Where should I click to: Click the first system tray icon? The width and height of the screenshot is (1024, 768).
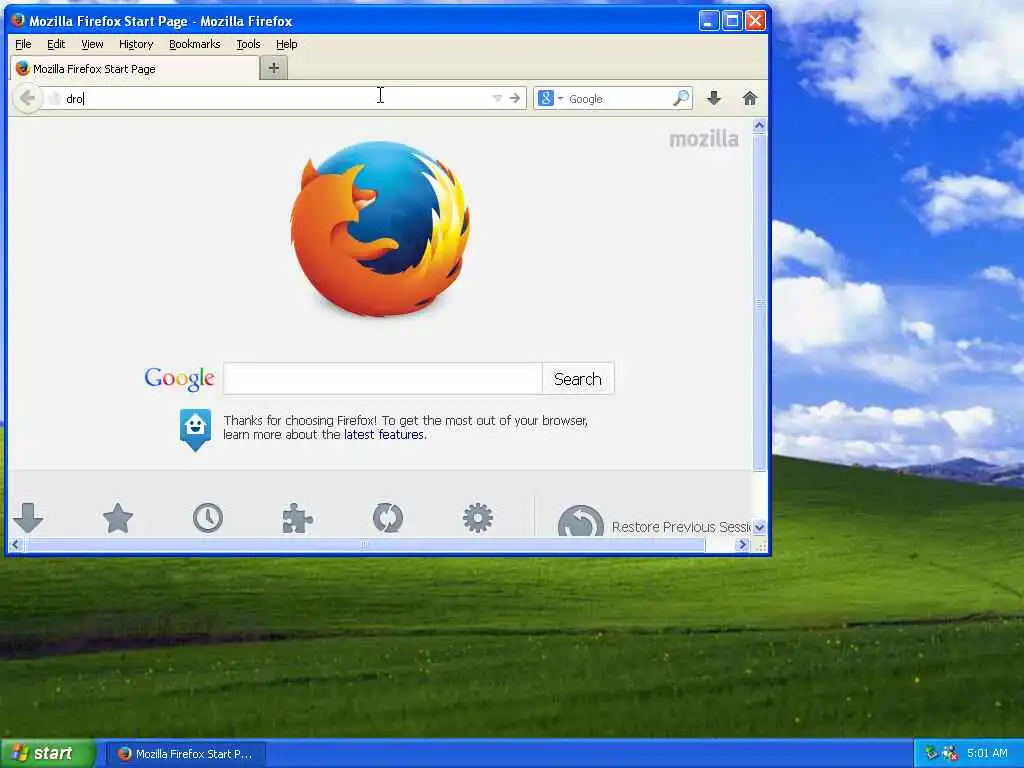pyautogui.click(x=931, y=754)
